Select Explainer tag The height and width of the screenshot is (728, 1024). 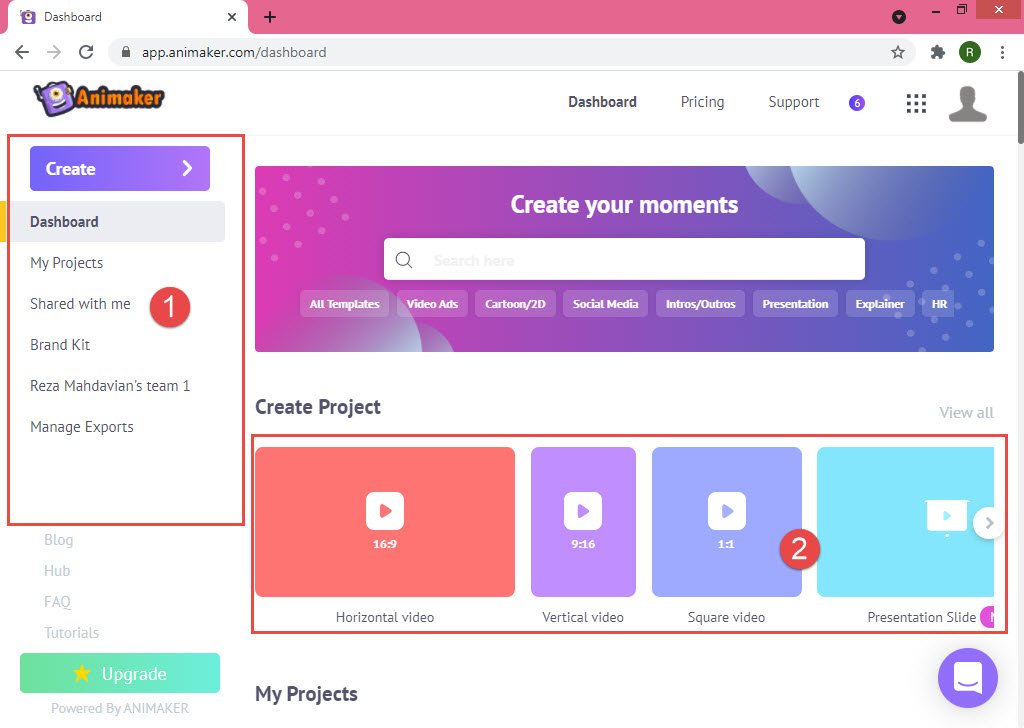coord(880,304)
